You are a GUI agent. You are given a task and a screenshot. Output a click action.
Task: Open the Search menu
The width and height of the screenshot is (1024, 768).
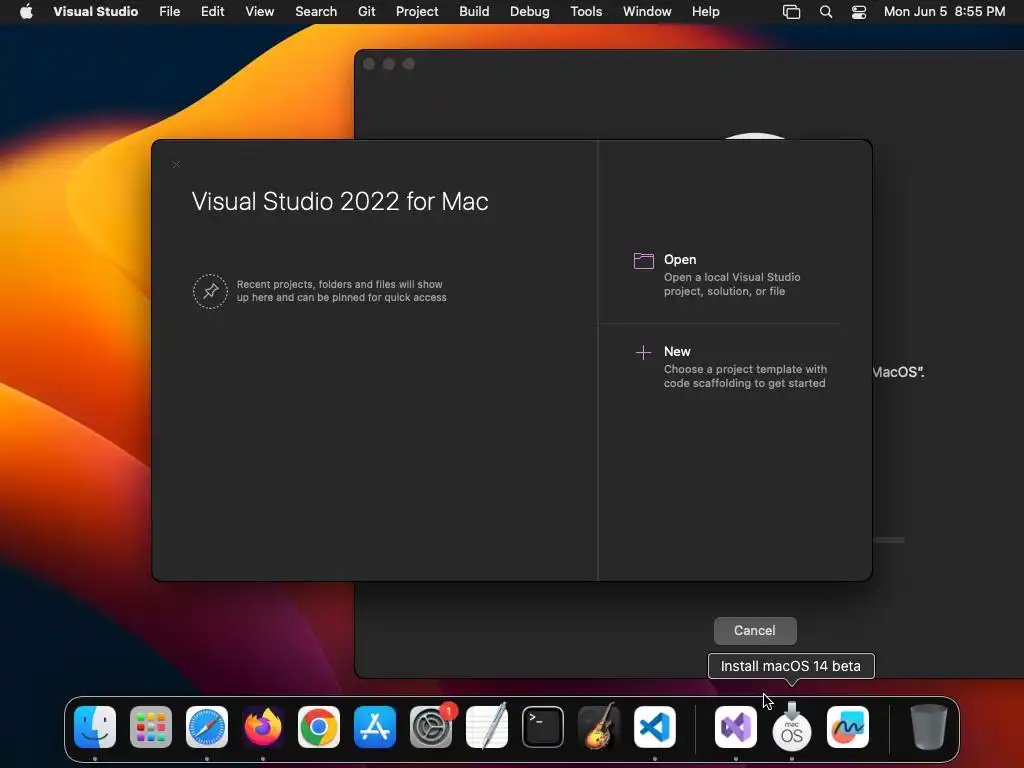coord(316,12)
